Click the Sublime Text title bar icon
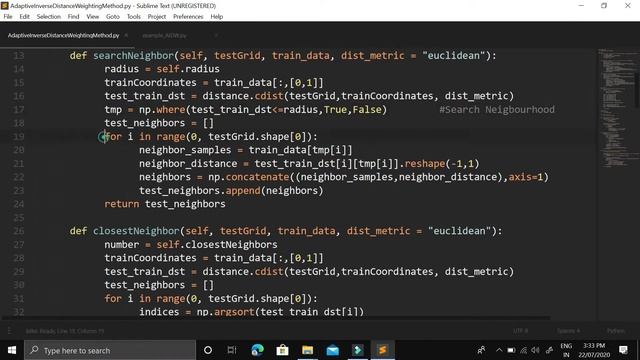The image size is (640, 360). click(x=5, y=6)
